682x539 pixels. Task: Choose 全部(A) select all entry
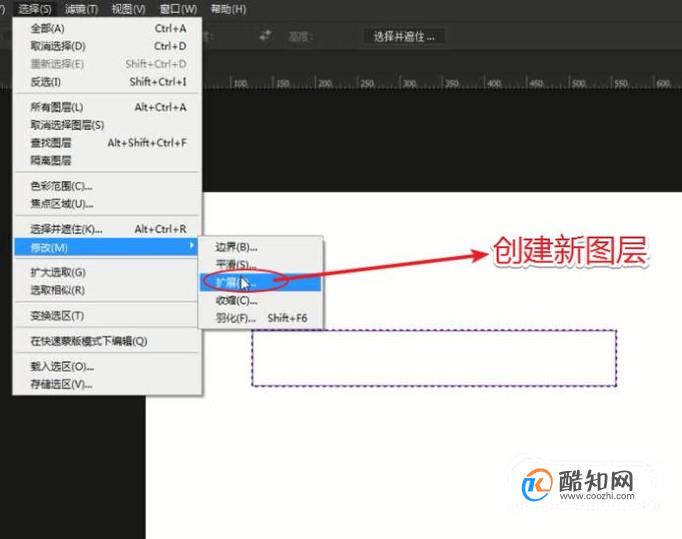click(108, 28)
